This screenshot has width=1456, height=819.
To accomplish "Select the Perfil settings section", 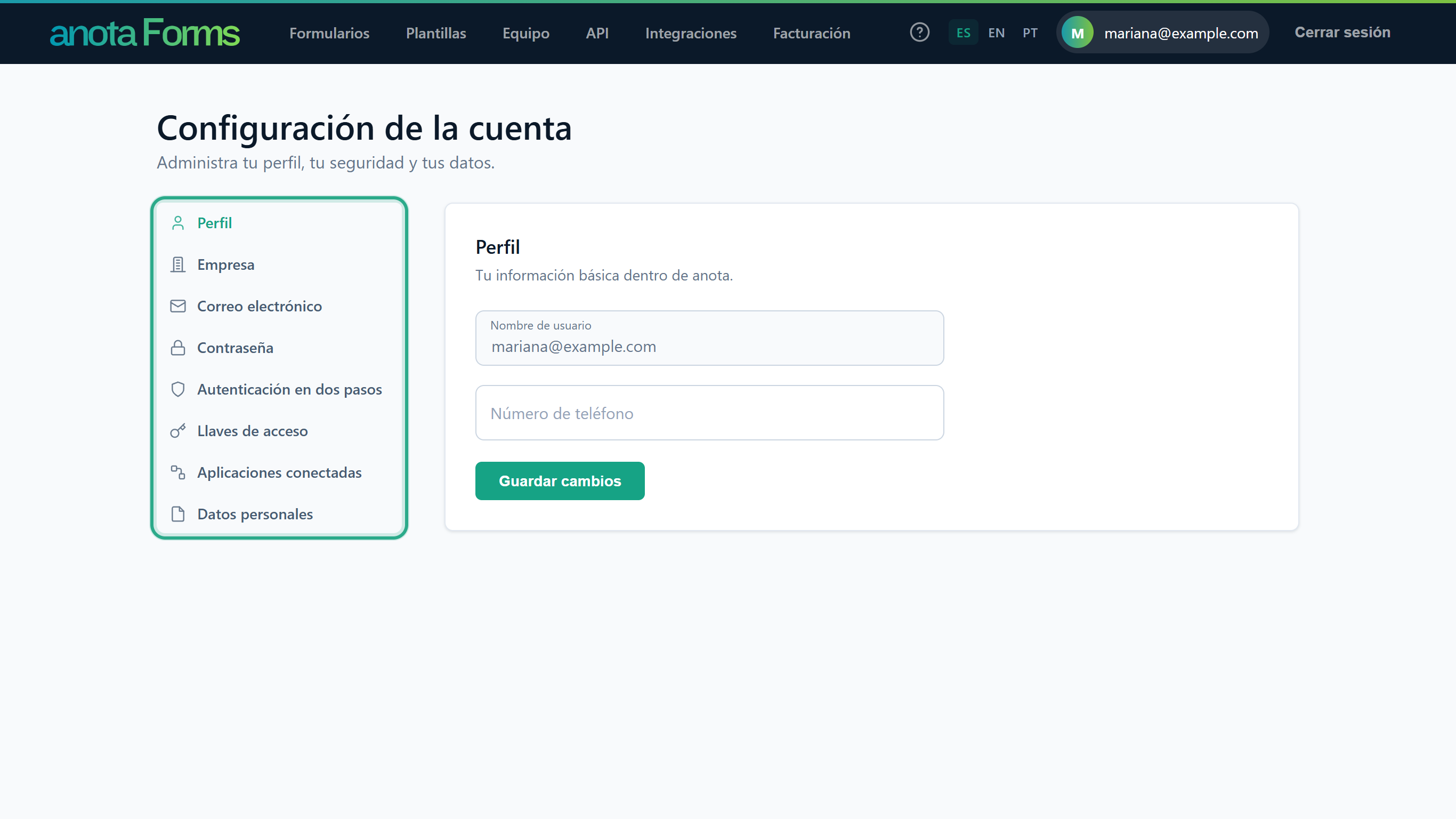I will click(279, 223).
